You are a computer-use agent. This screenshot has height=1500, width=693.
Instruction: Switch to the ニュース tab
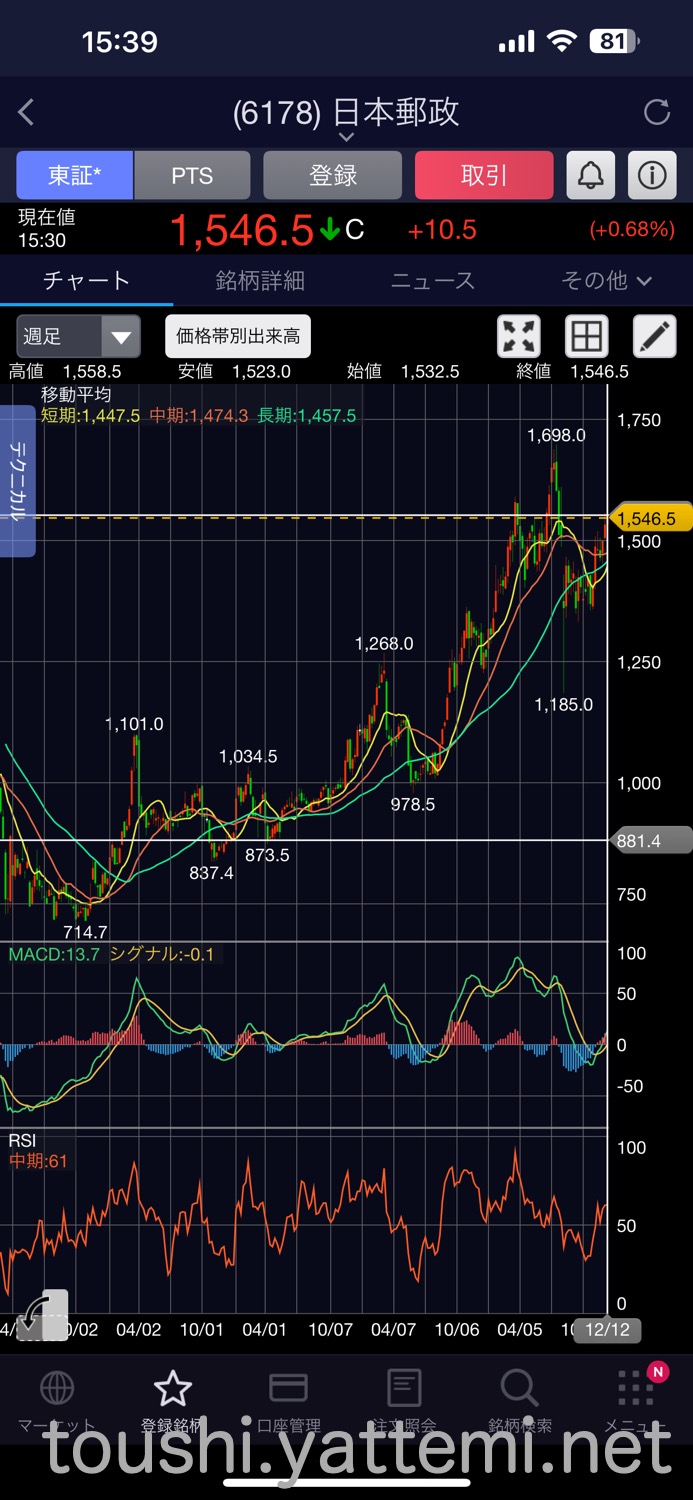coord(433,281)
